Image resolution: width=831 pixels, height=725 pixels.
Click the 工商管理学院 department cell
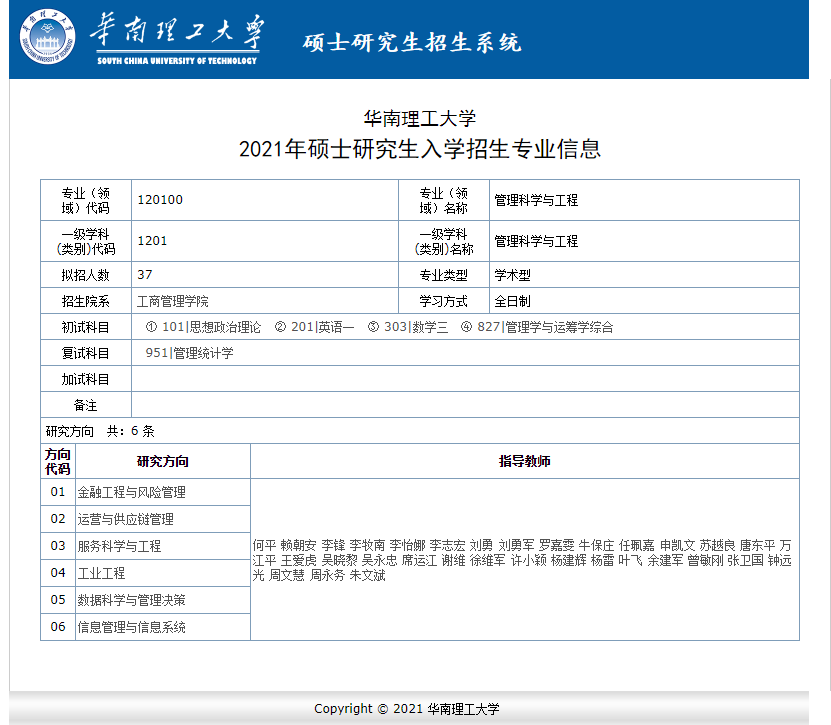[x=172, y=301]
